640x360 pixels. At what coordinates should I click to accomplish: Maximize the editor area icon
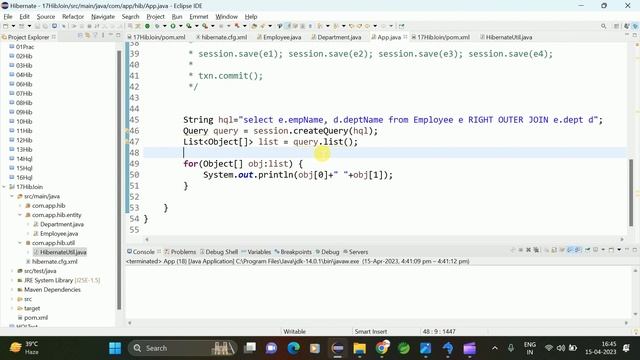(x=635, y=36)
